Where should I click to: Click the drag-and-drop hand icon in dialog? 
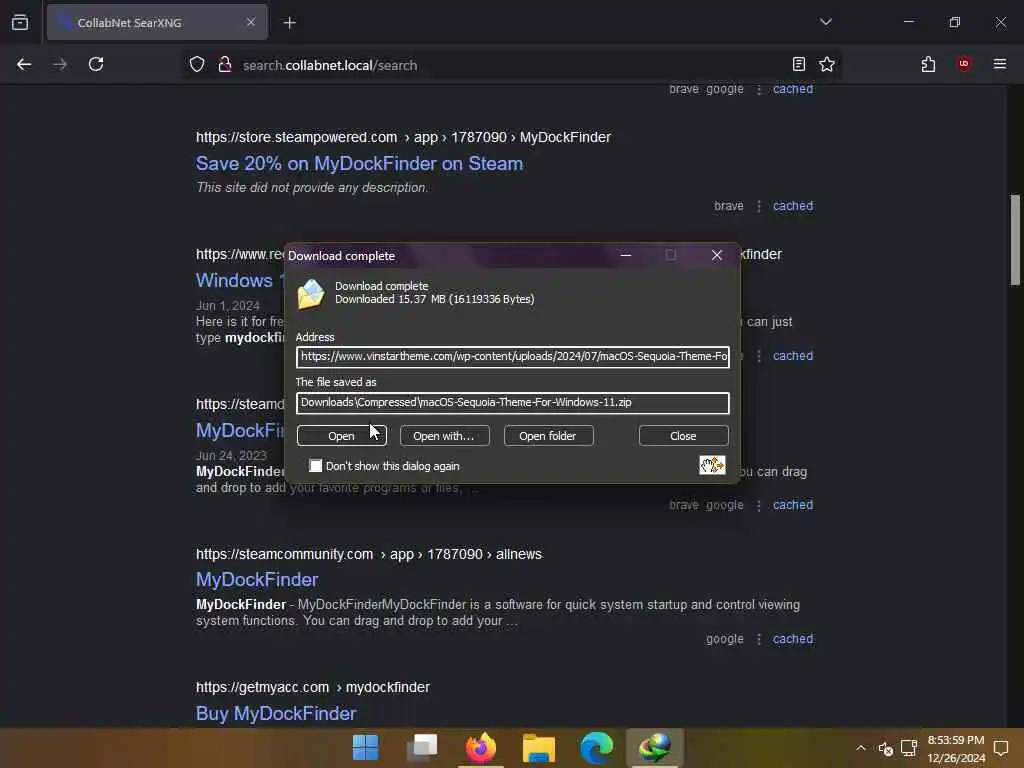tap(712, 465)
